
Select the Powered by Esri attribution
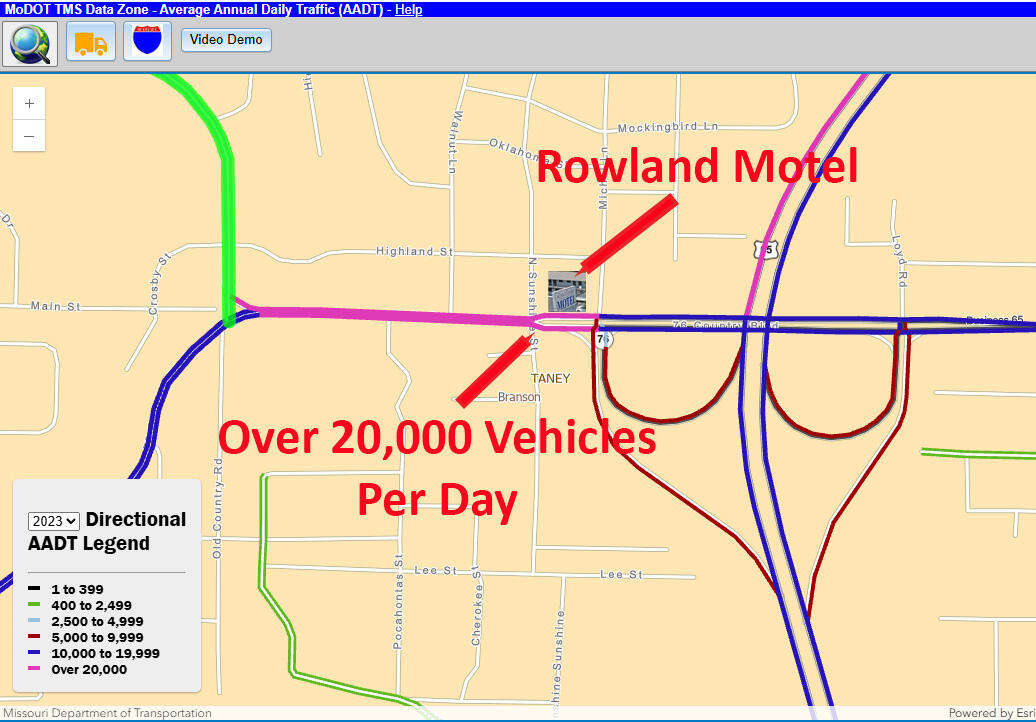(991, 713)
